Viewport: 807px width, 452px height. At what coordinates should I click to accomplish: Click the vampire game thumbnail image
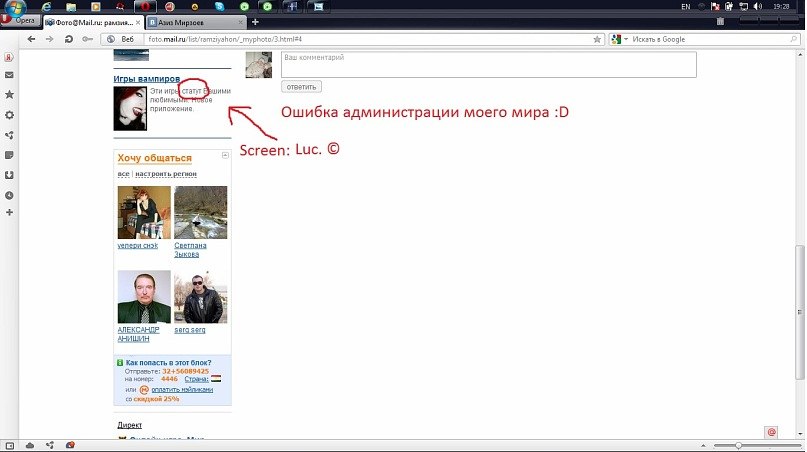tap(130, 108)
